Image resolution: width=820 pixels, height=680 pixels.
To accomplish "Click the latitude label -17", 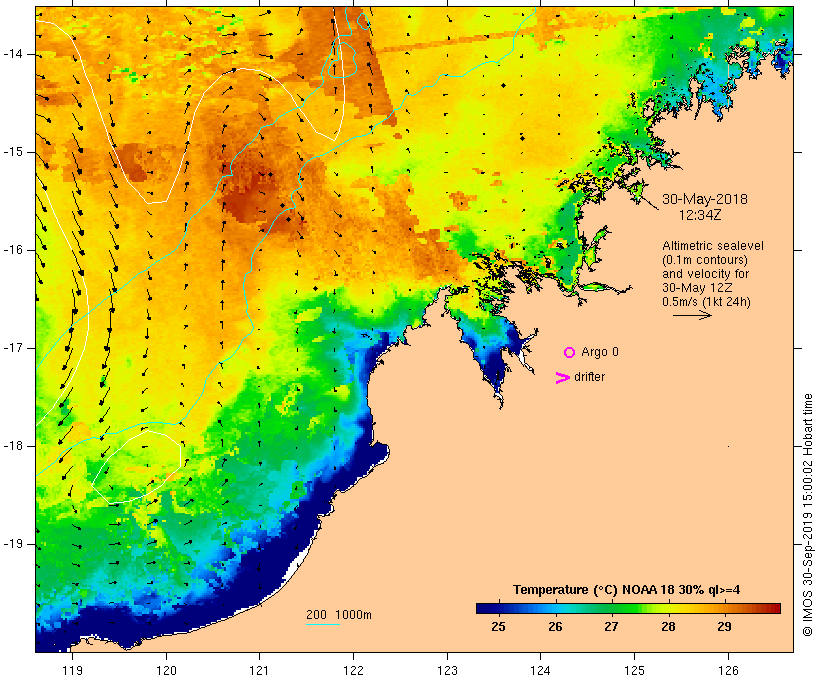I will click(x=12, y=348).
